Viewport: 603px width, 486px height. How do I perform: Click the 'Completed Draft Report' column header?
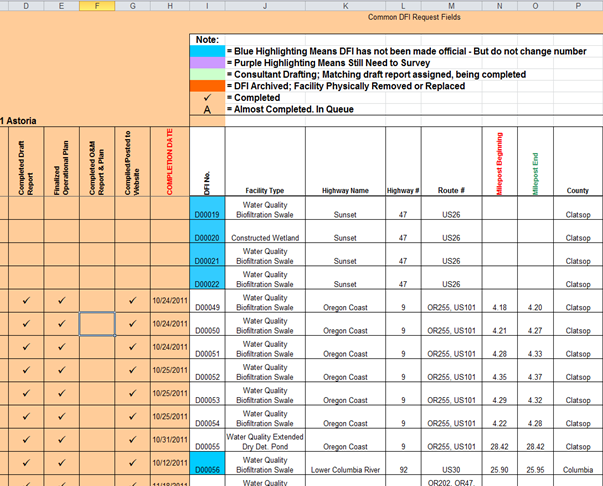pyautogui.click(x=26, y=161)
